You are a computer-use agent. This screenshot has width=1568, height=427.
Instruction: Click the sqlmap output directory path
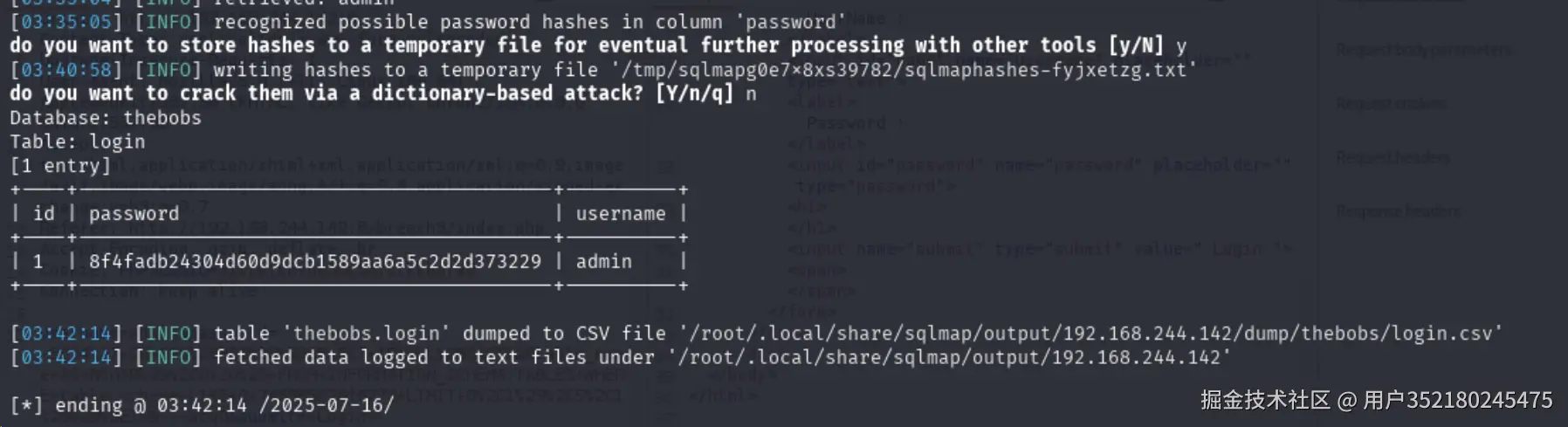(x=949, y=357)
